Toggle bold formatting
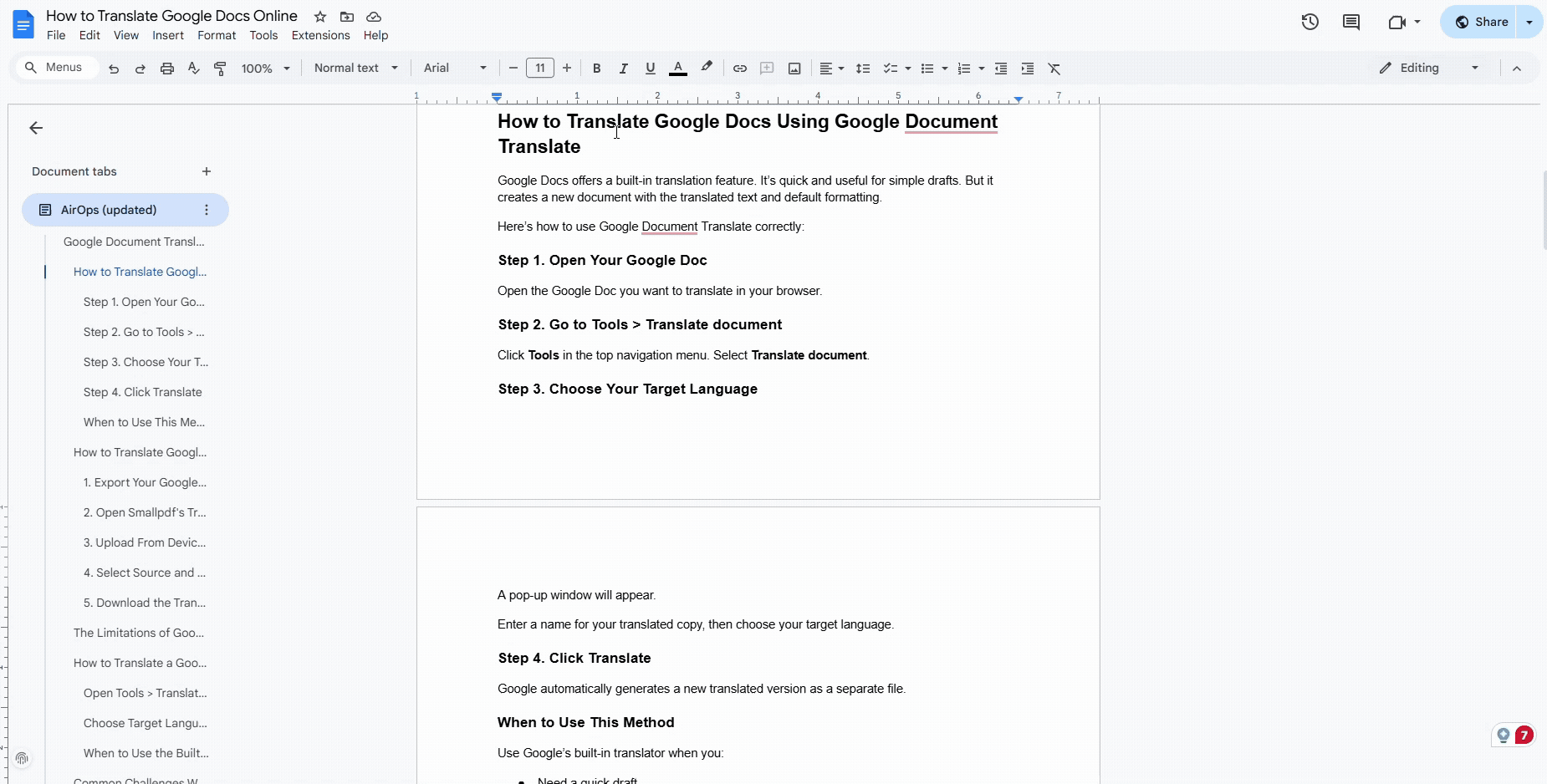1547x784 pixels. tap(595, 69)
